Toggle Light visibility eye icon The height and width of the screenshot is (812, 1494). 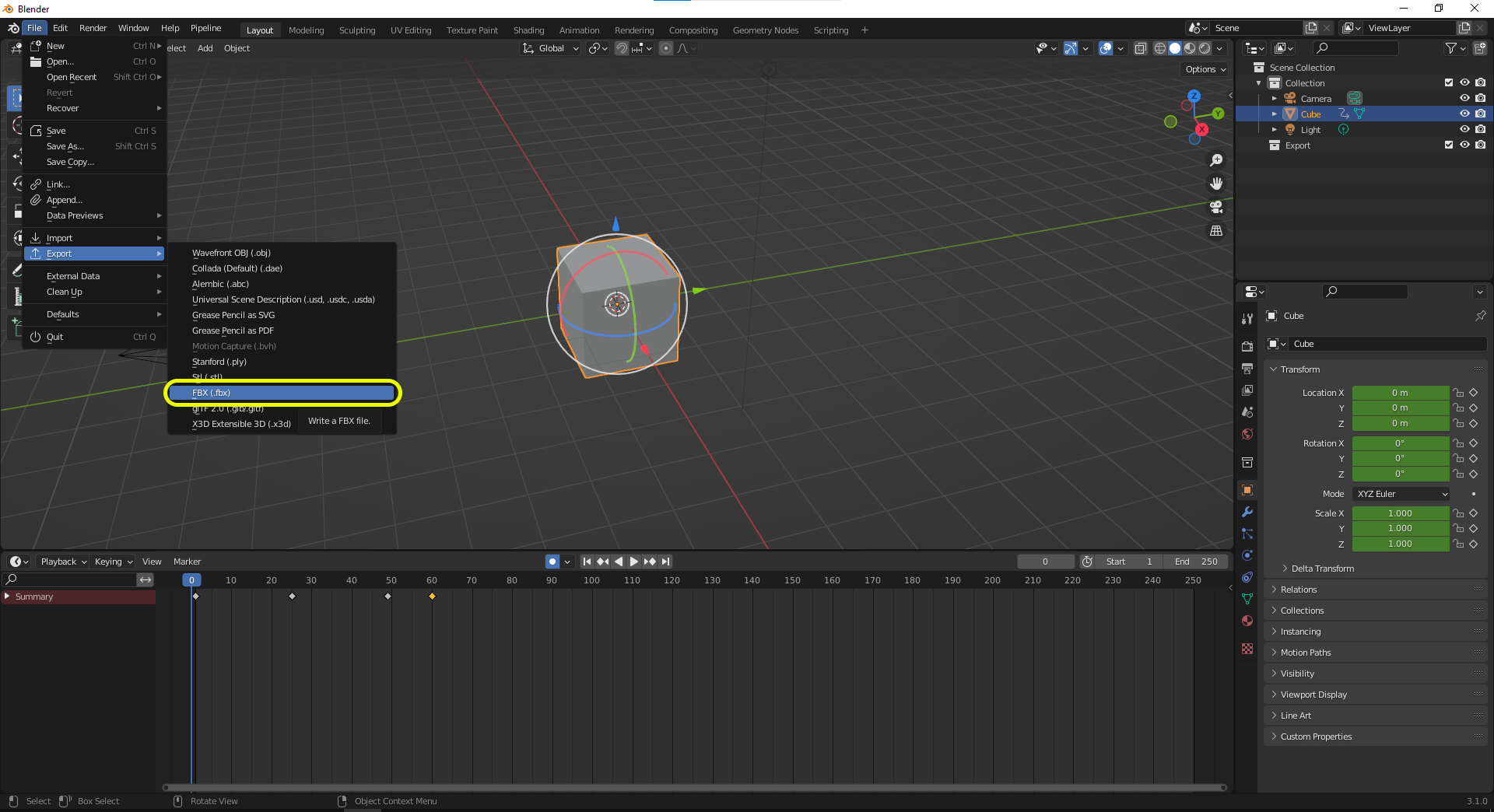(x=1464, y=130)
